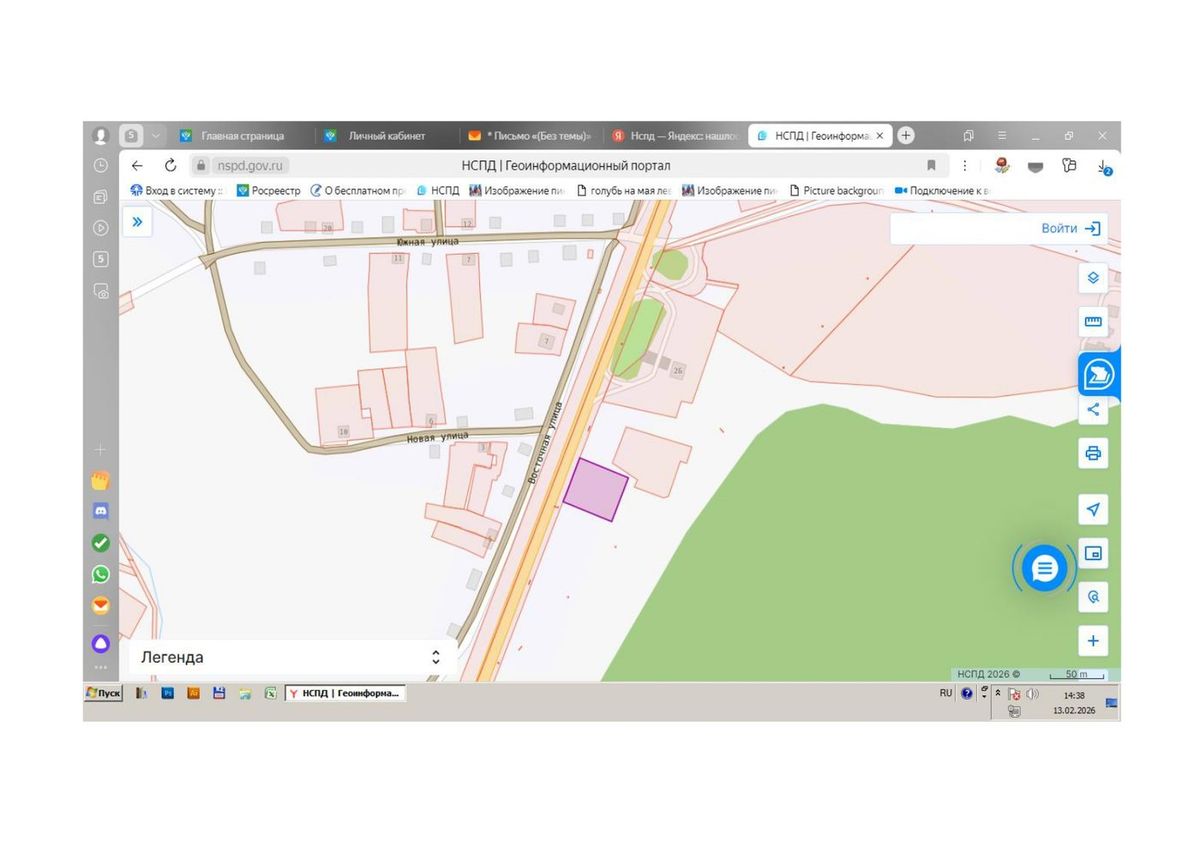Open the Пуск start menu

pos(104,692)
